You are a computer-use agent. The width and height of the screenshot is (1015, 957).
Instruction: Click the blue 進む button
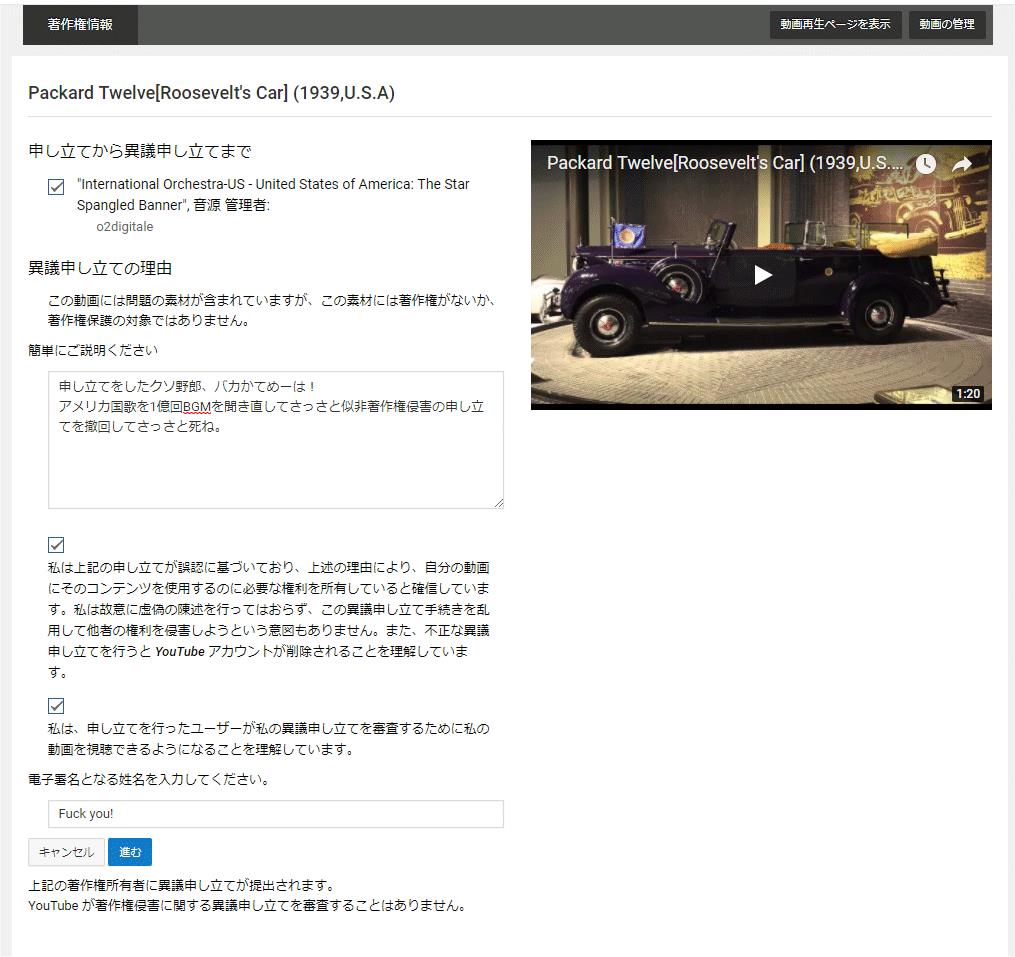(x=130, y=852)
